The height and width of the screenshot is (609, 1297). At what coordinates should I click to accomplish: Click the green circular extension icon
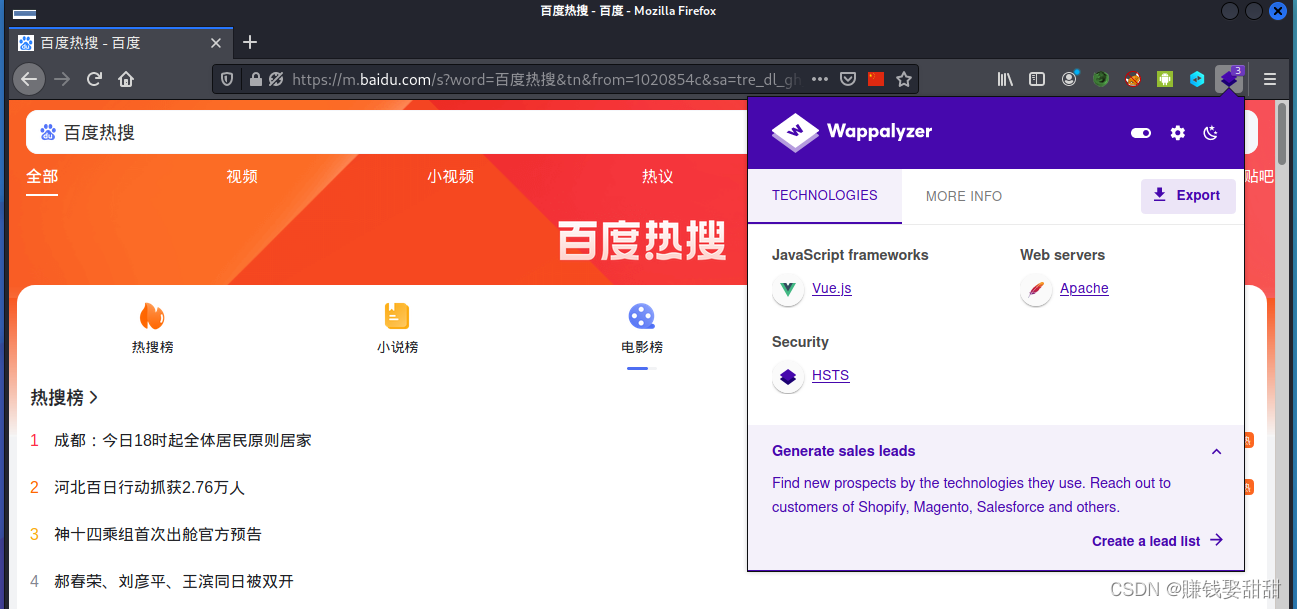(1101, 79)
